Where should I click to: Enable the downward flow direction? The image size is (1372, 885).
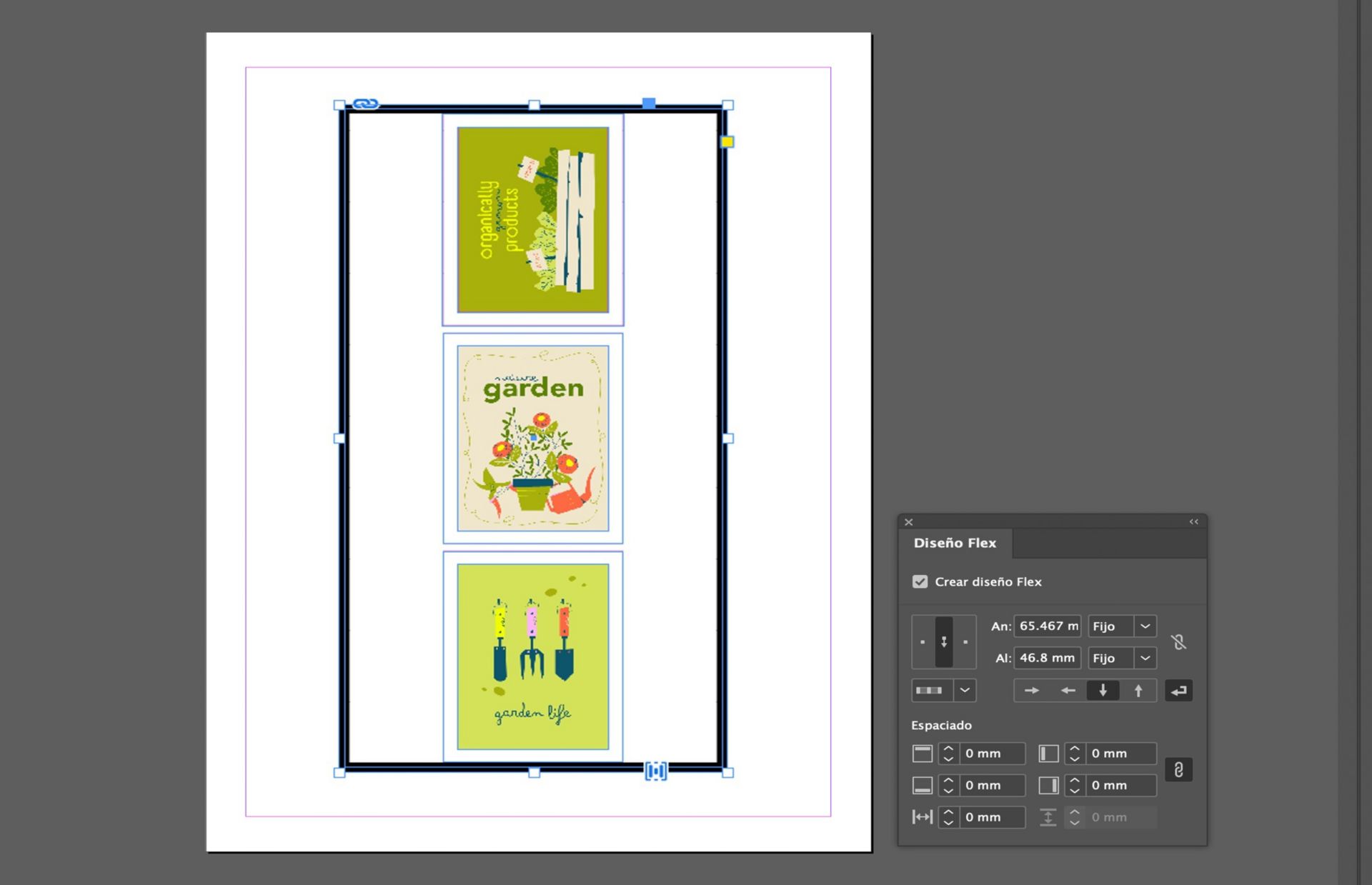(x=1103, y=690)
